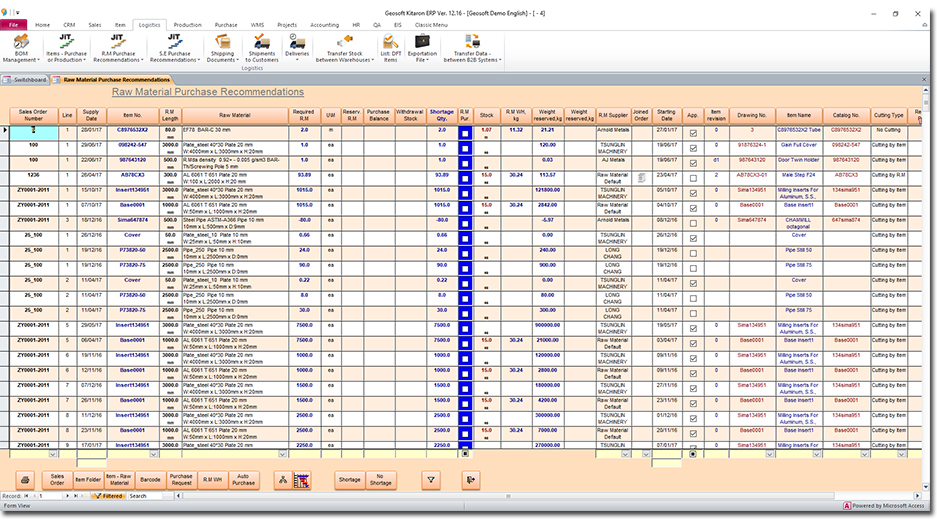Click Shortage Qty. column header

(442, 115)
